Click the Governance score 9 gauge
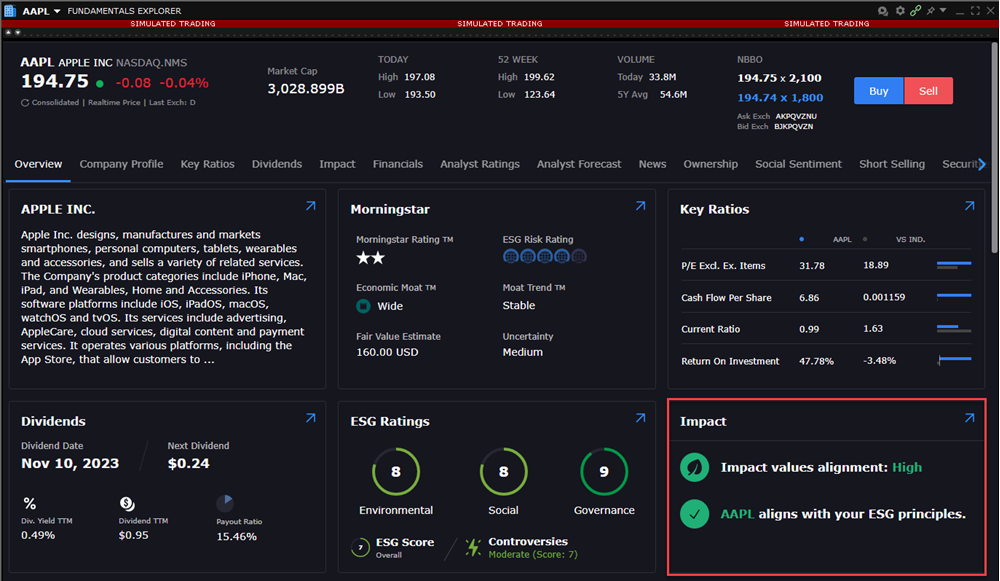The image size is (1000, 581). pos(604,472)
